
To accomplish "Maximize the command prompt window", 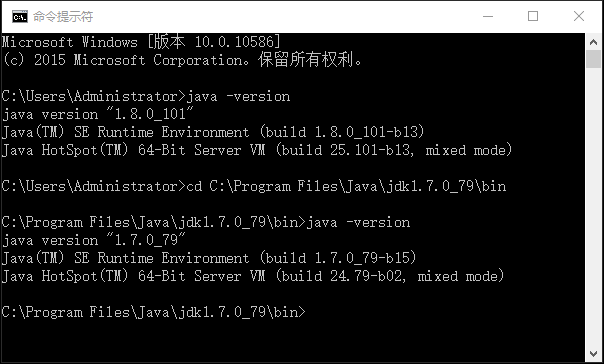I will tap(533, 16).
